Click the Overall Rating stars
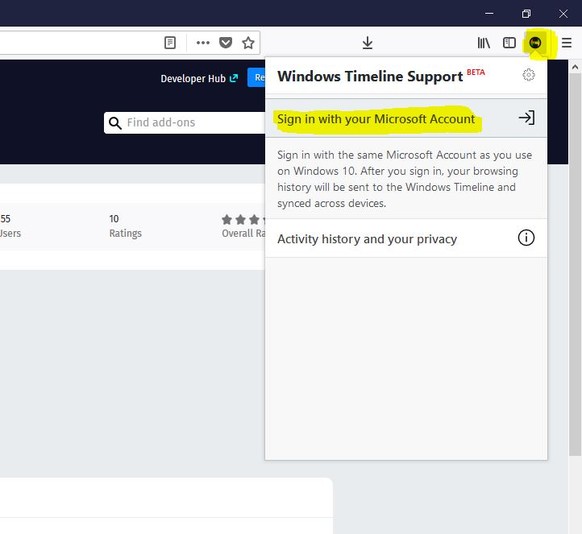The height and width of the screenshot is (534, 582). pos(243,220)
